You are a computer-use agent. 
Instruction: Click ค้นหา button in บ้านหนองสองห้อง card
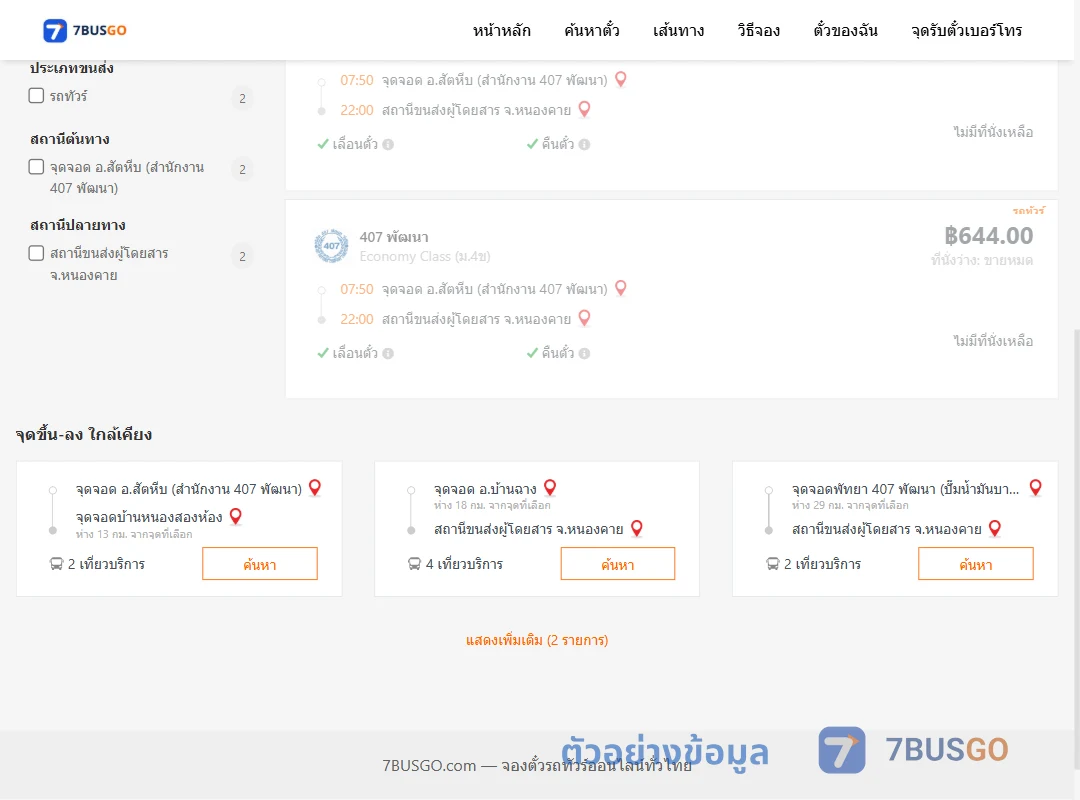[260, 564]
